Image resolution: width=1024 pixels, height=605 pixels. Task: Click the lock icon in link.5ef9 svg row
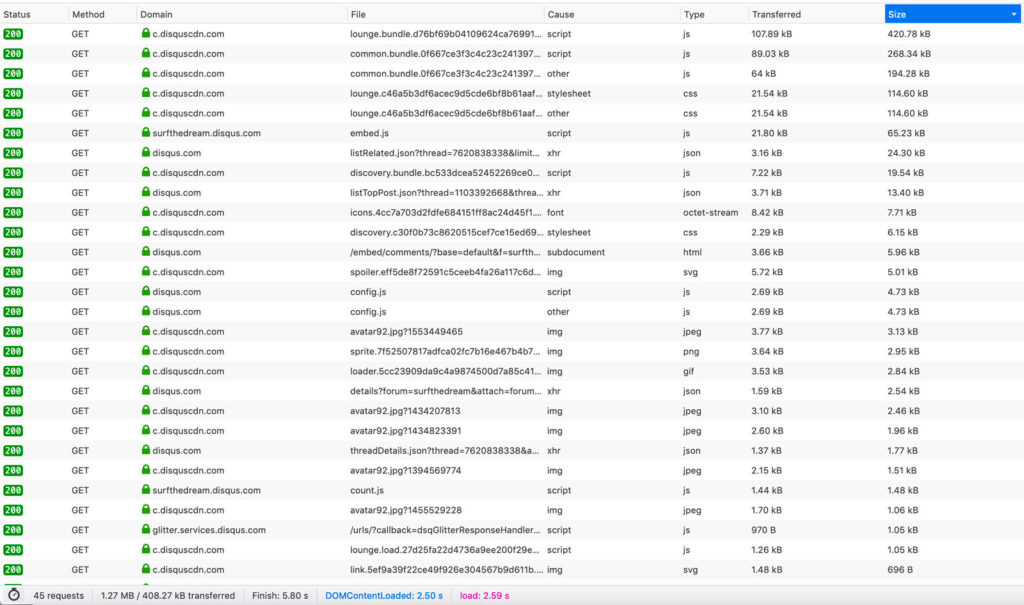[x=146, y=569]
